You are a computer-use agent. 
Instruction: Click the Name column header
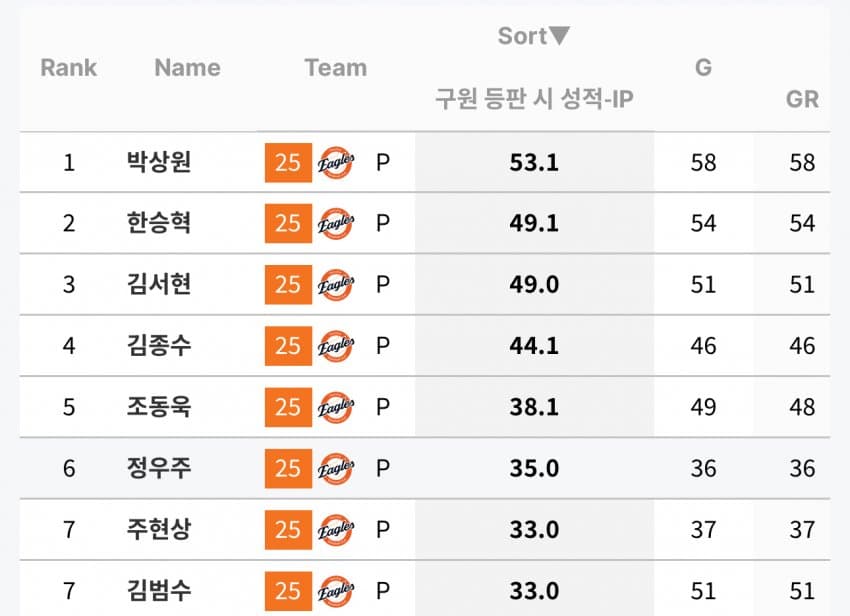[187, 68]
